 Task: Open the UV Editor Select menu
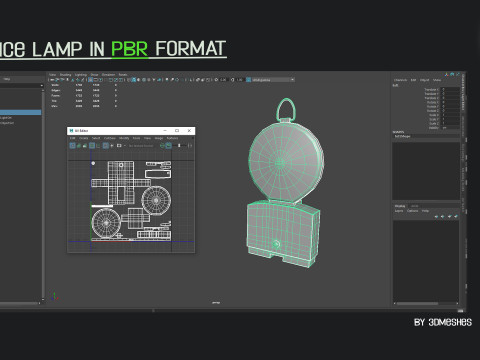pos(96,138)
